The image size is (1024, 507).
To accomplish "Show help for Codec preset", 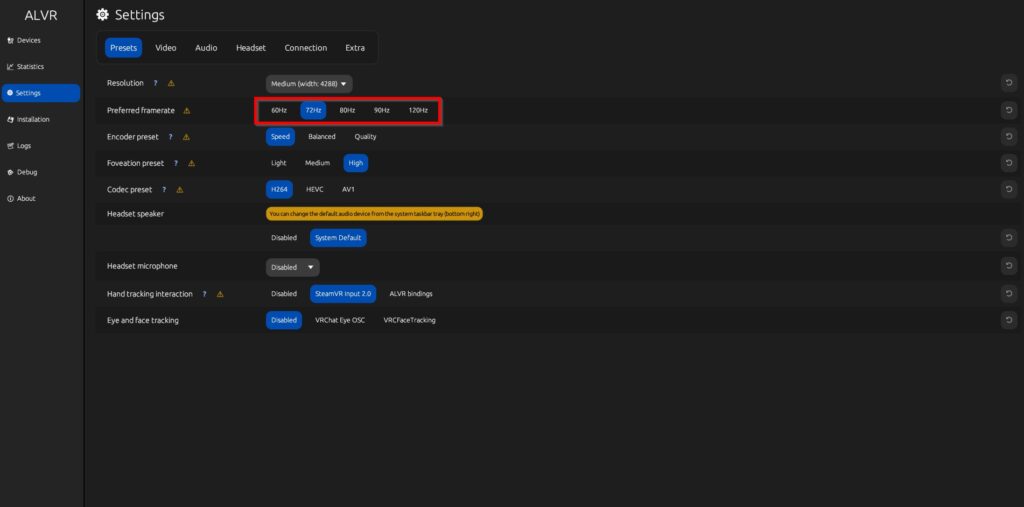I will pyautogui.click(x=164, y=189).
